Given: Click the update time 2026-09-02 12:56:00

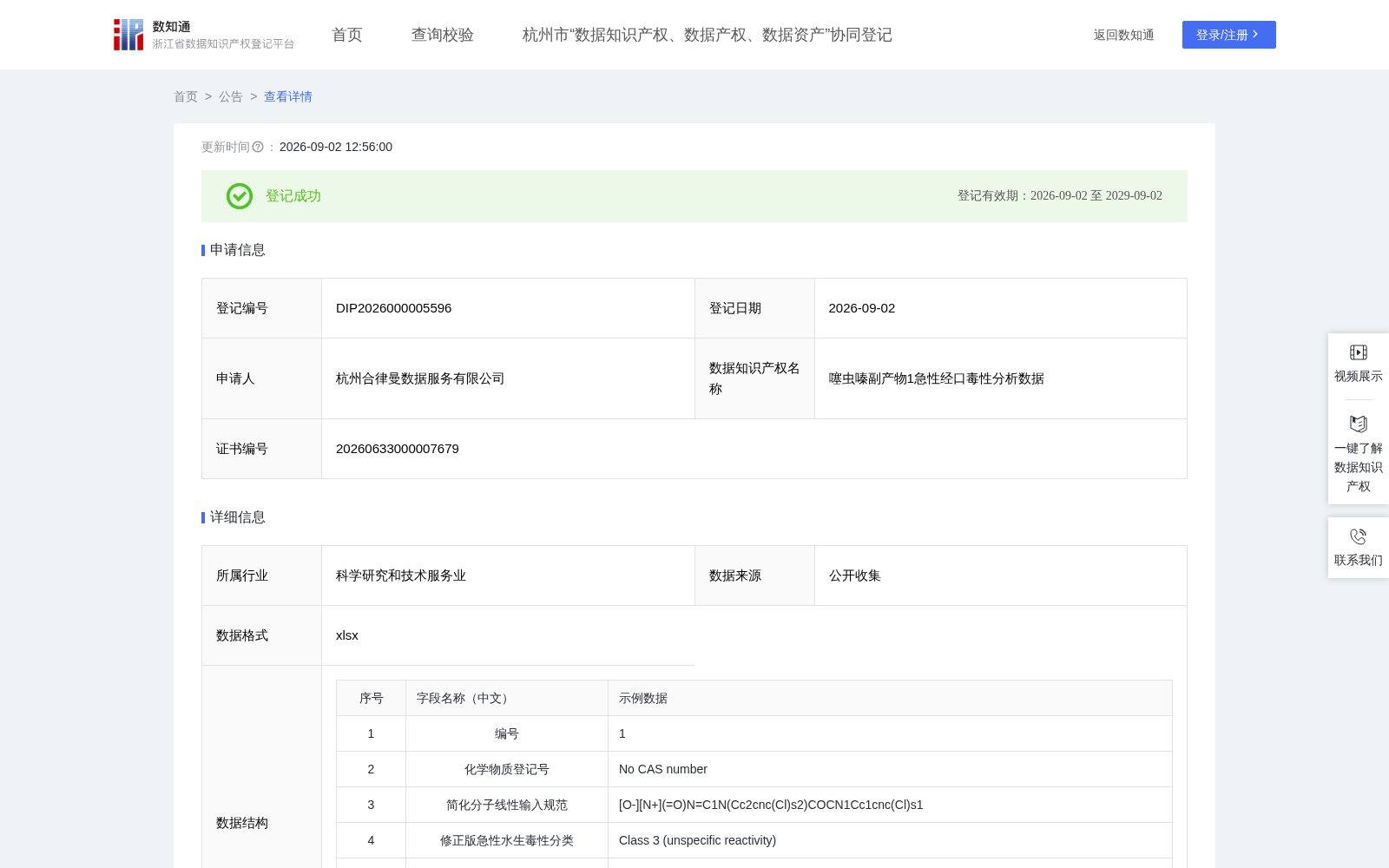Looking at the screenshot, I should 336,147.
